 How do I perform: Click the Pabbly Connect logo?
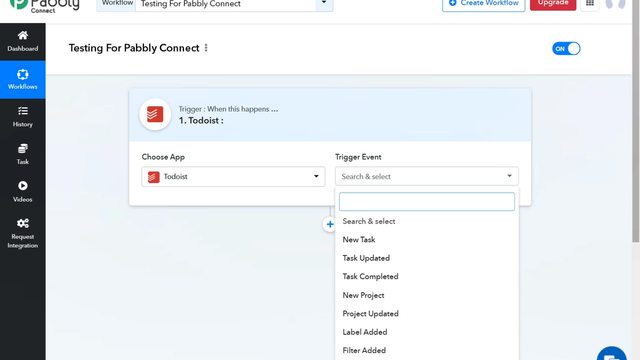coord(44,6)
